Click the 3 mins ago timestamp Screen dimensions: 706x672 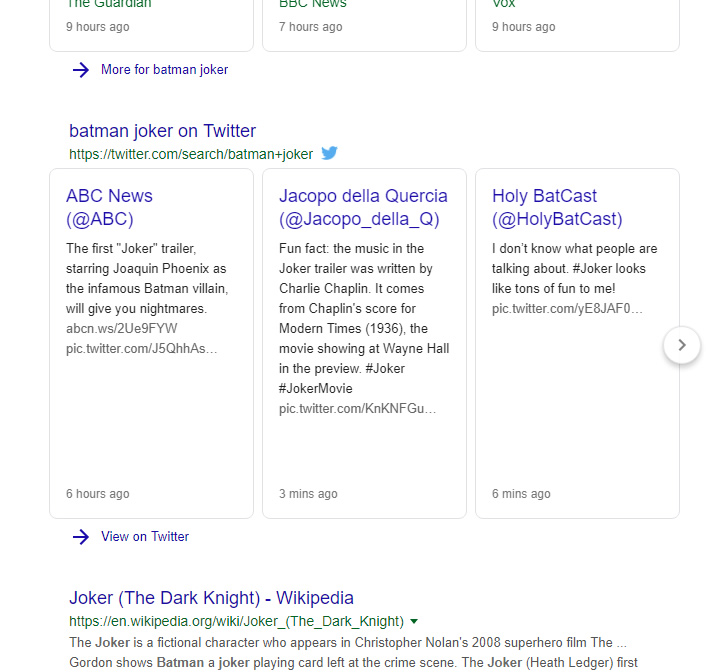308,494
